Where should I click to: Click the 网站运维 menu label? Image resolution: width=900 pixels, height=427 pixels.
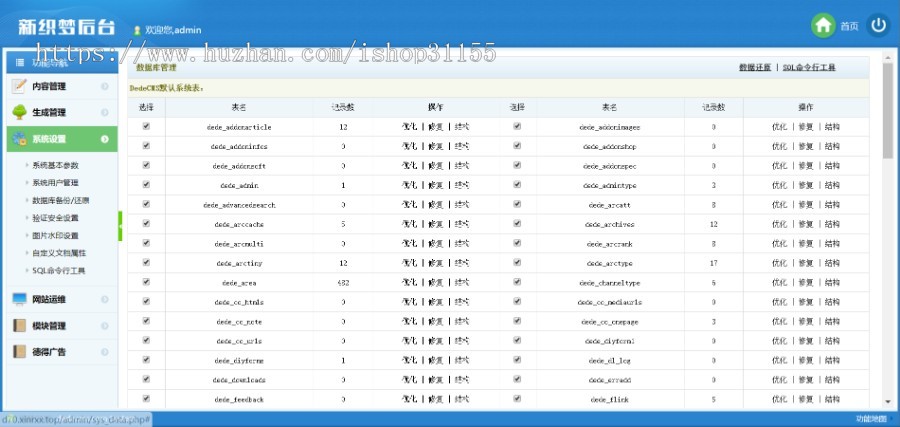click(x=49, y=300)
